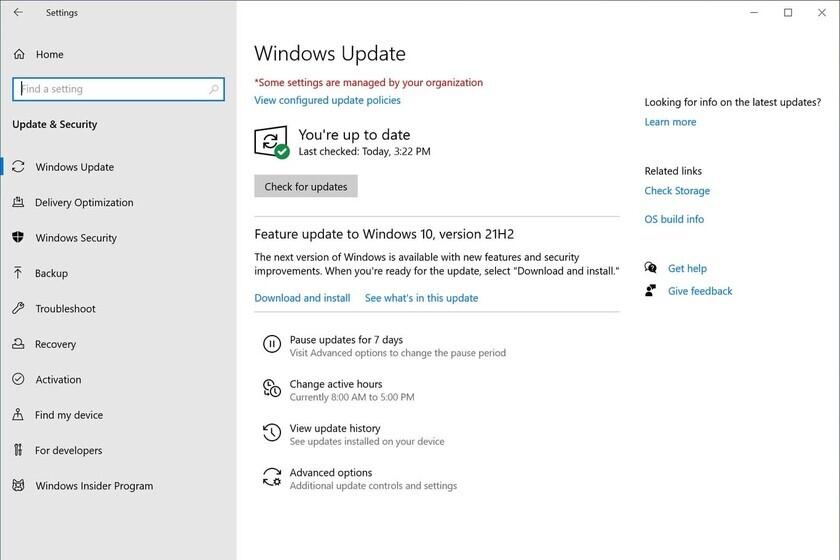Click the 'You're up to date' status text
The width and height of the screenshot is (840, 560).
click(x=354, y=135)
